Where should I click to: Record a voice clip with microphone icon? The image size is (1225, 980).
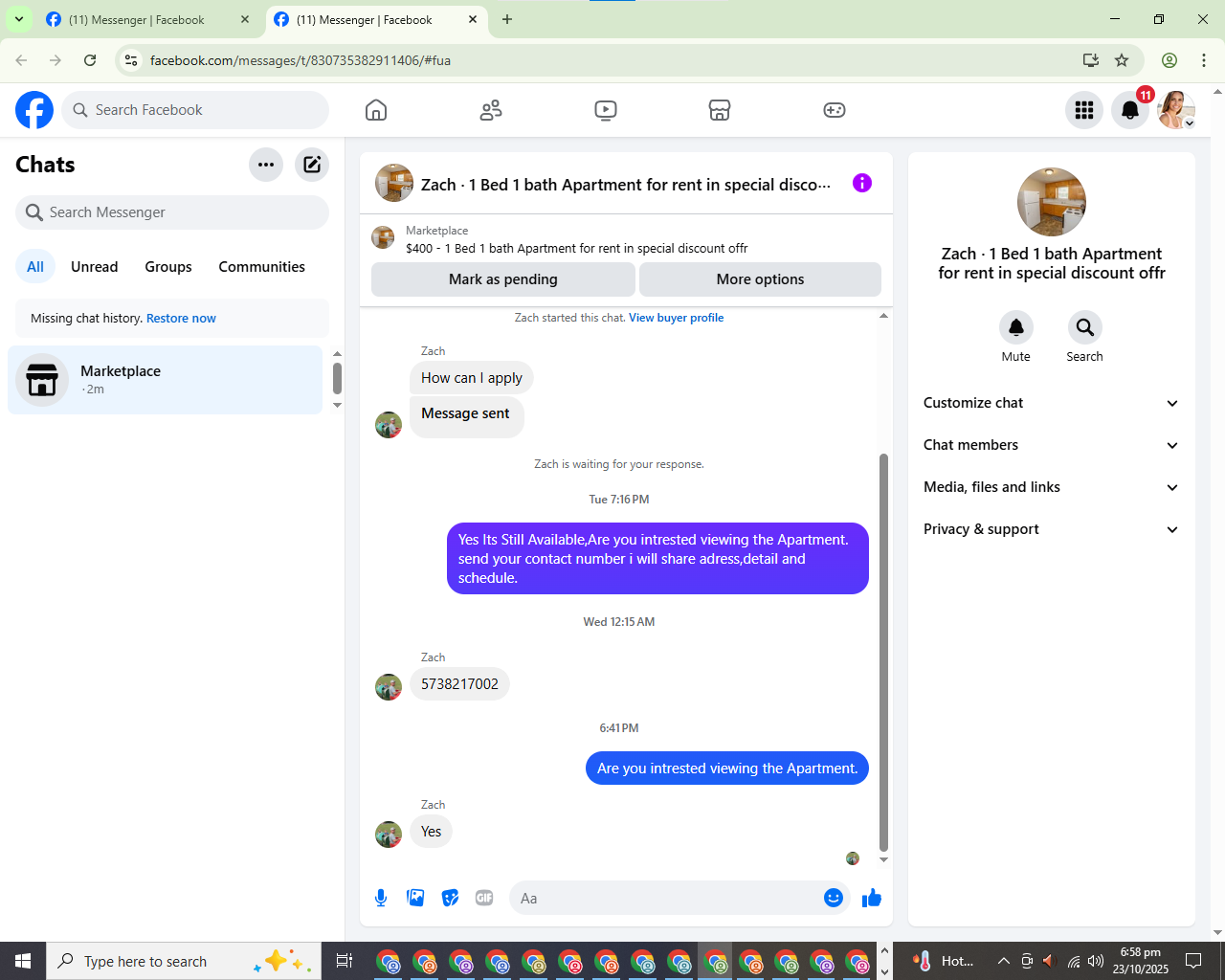[x=381, y=898]
